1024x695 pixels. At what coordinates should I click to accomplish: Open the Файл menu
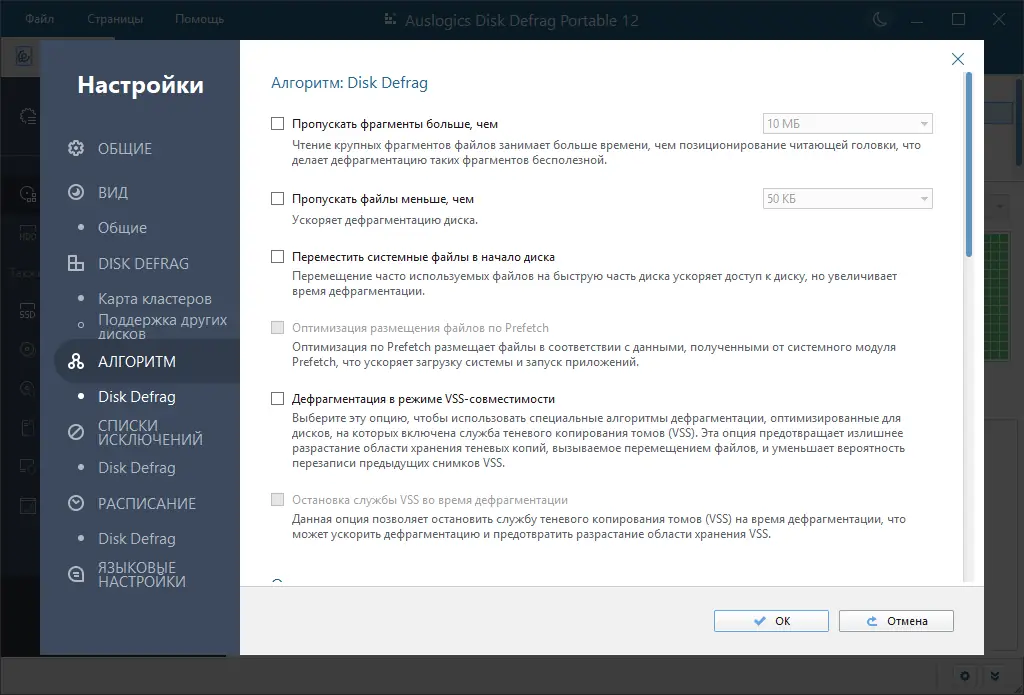pyautogui.click(x=39, y=18)
